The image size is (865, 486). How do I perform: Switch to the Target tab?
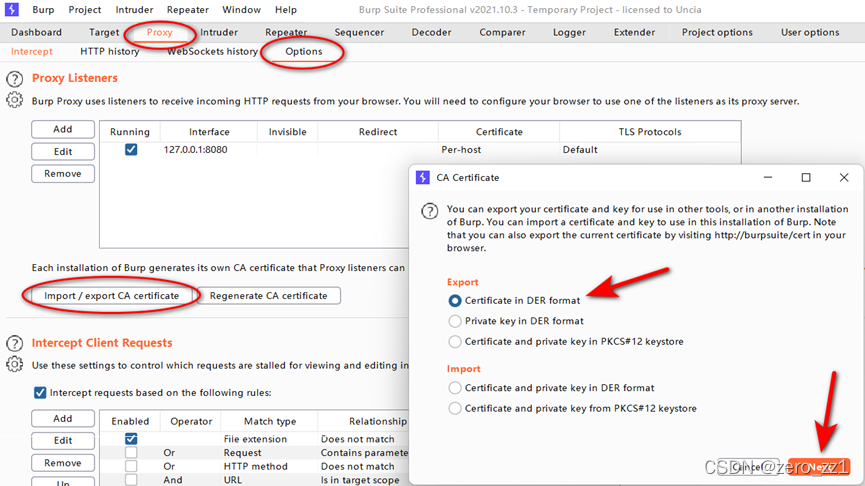(x=104, y=32)
